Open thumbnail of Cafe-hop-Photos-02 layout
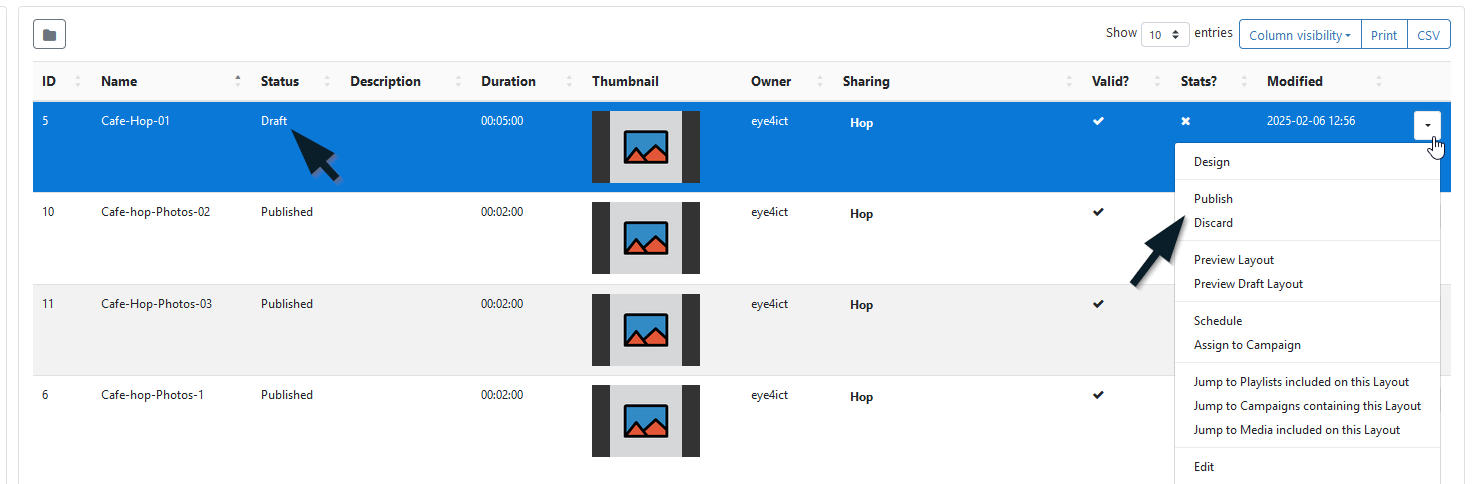This screenshot has height=484, width=1479. tap(646, 238)
